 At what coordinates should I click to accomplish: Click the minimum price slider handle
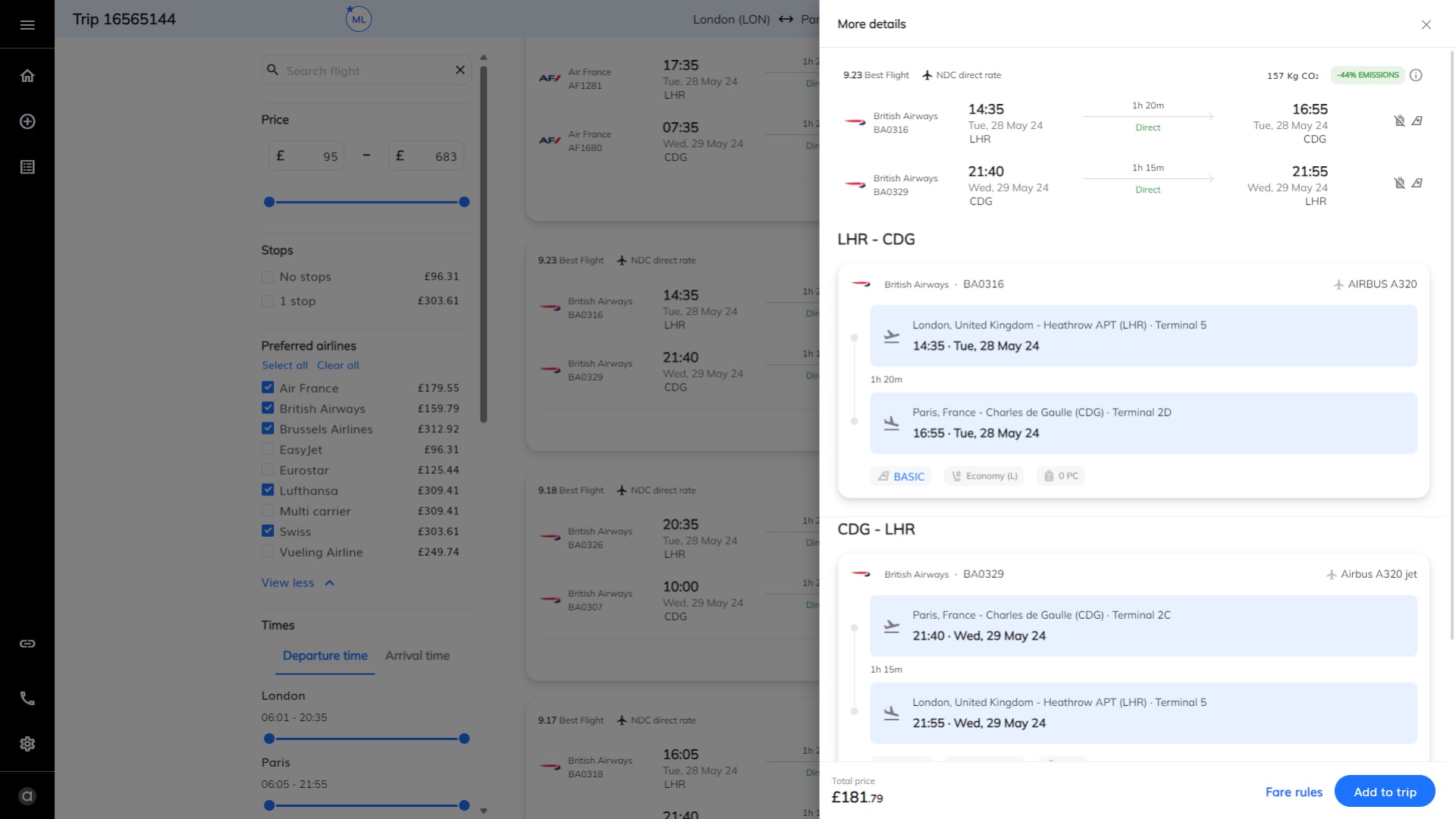(269, 202)
